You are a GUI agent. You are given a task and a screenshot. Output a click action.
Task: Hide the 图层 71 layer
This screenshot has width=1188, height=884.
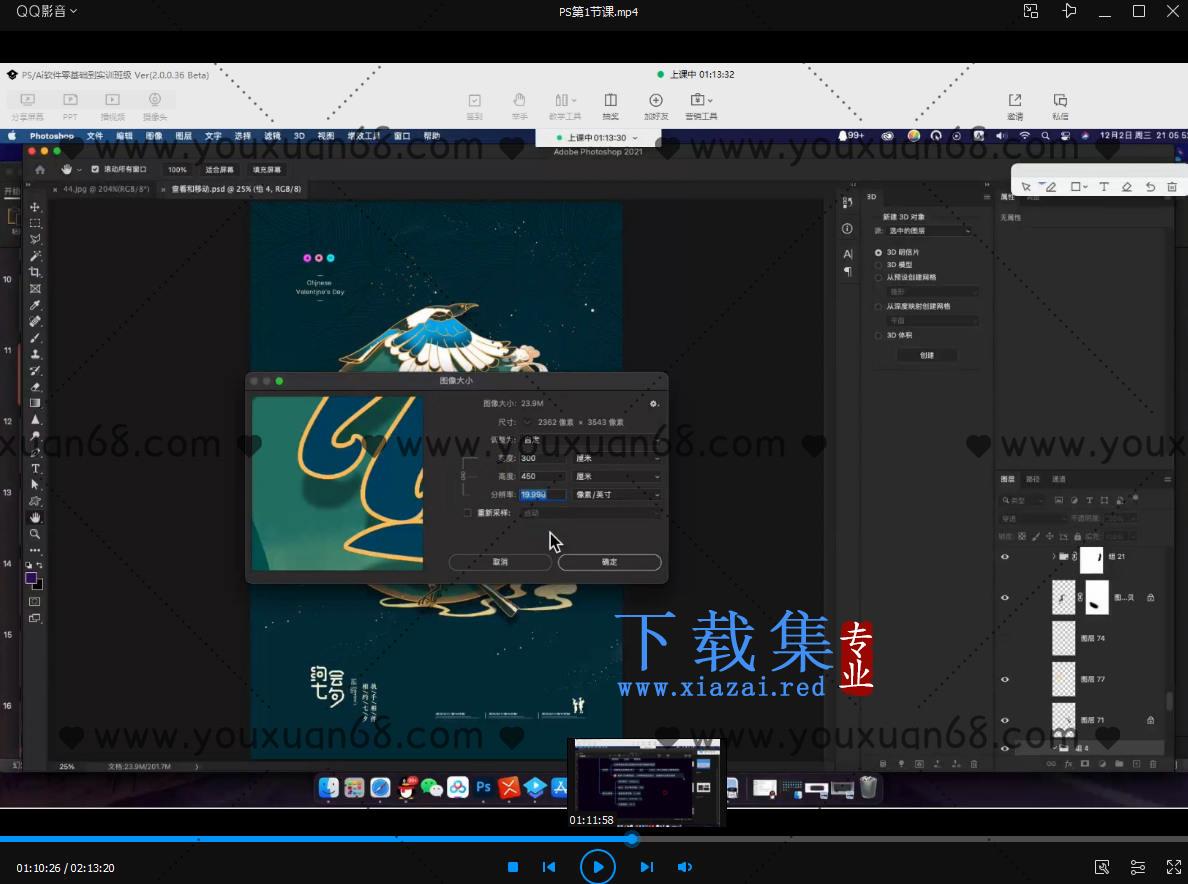[1005, 720]
